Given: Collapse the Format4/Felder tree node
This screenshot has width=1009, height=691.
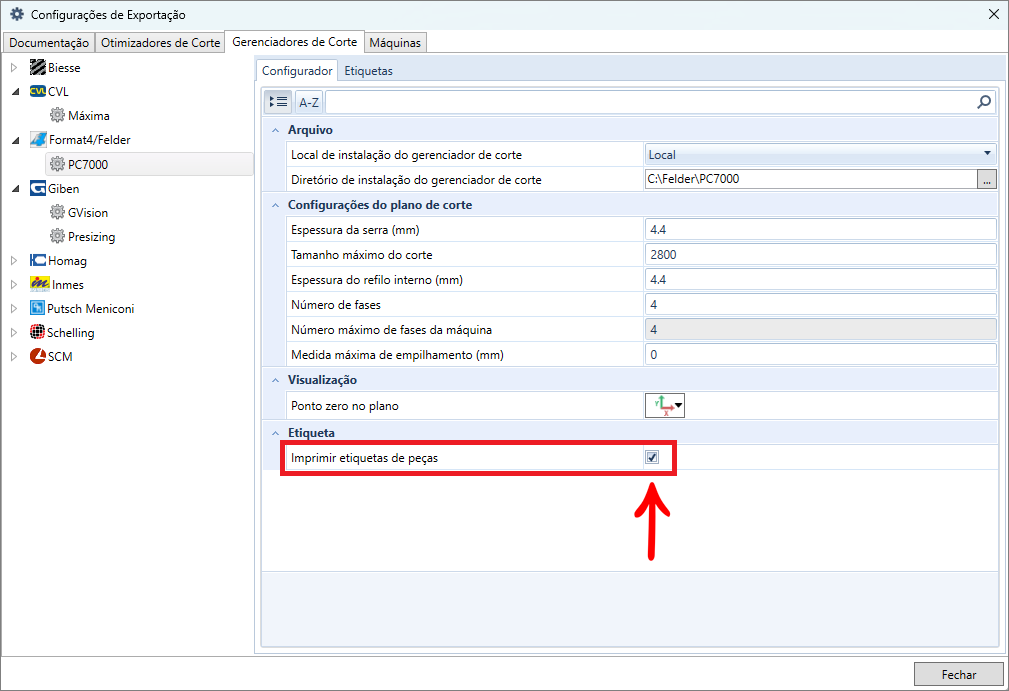Looking at the screenshot, I should [x=15, y=140].
